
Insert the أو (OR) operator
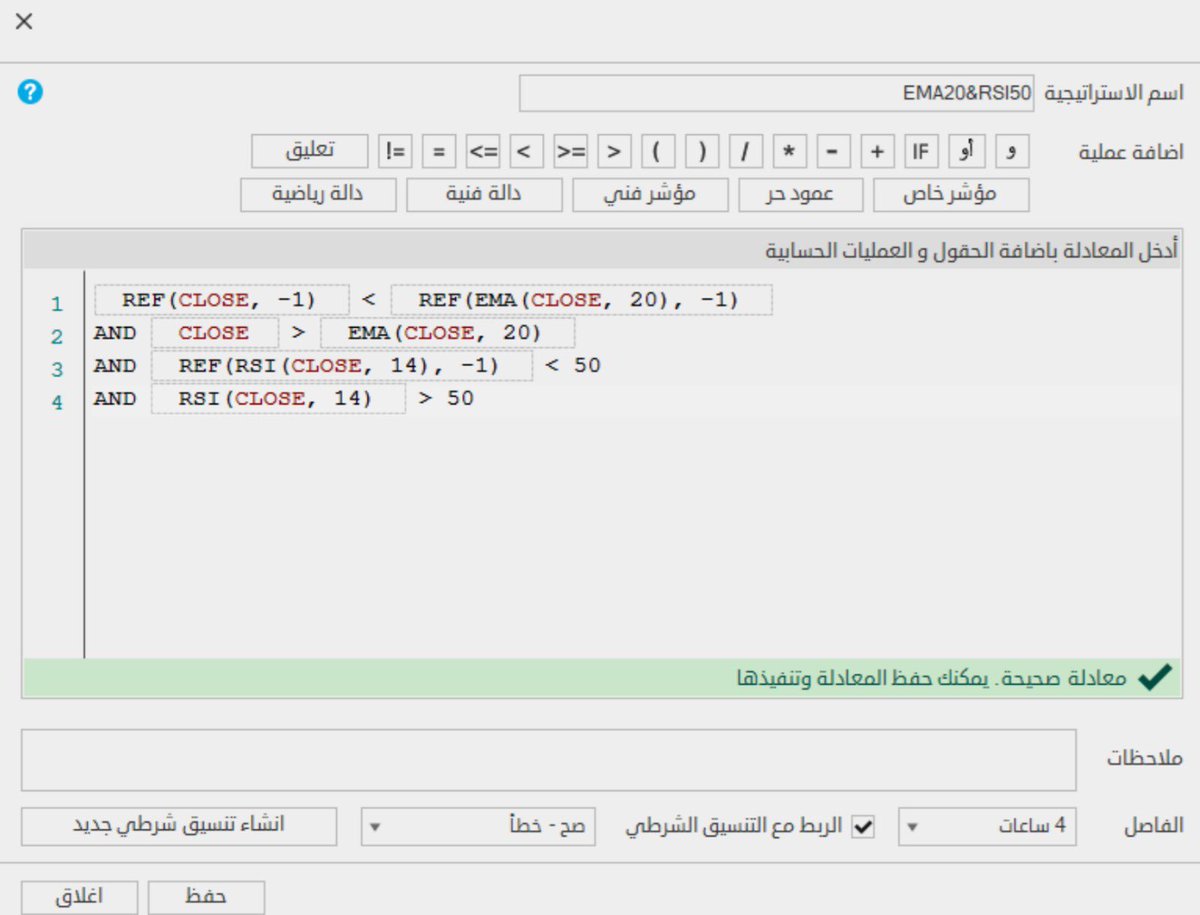pyautogui.click(x=967, y=152)
